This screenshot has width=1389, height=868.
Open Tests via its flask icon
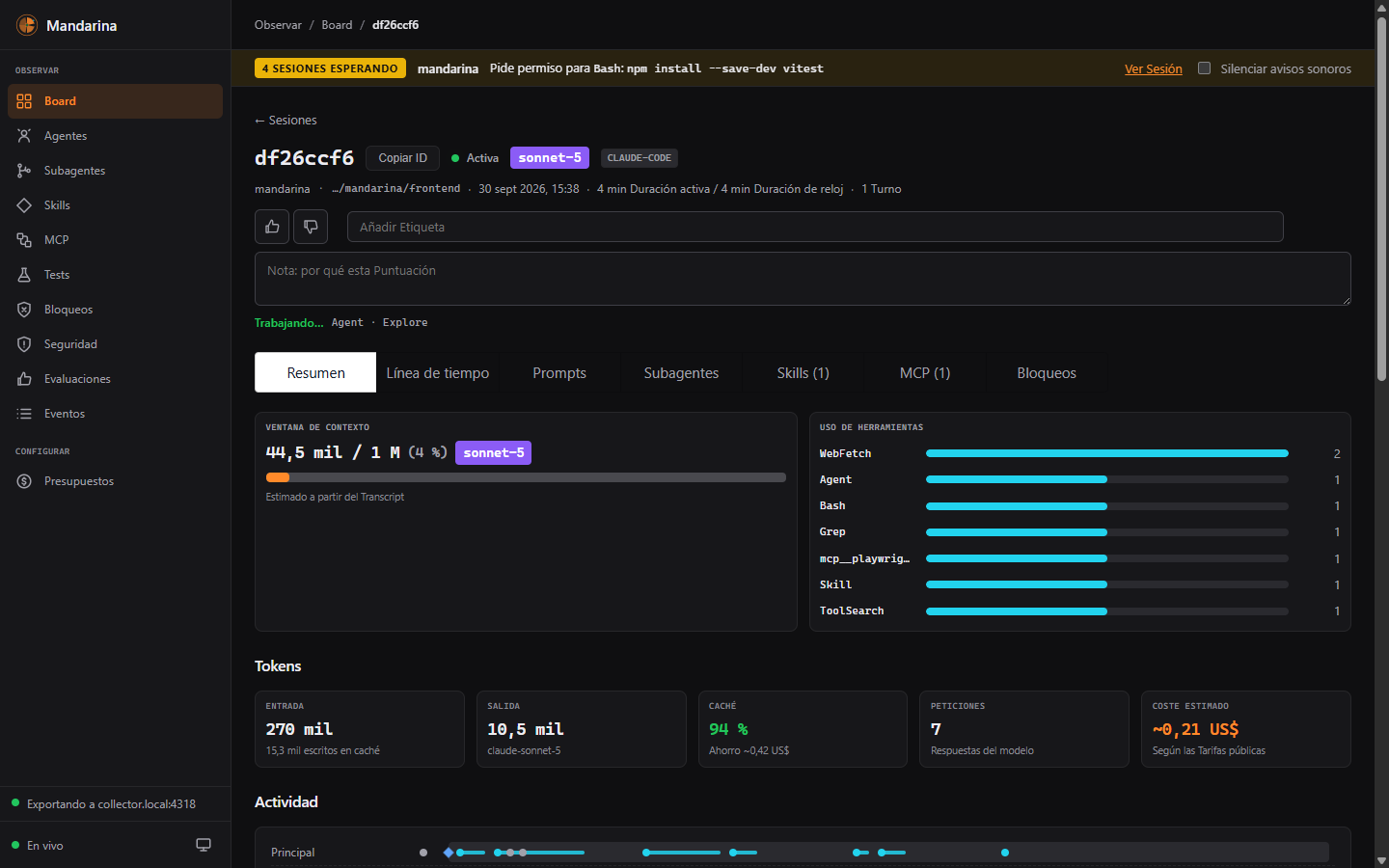(x=24, y=275)
